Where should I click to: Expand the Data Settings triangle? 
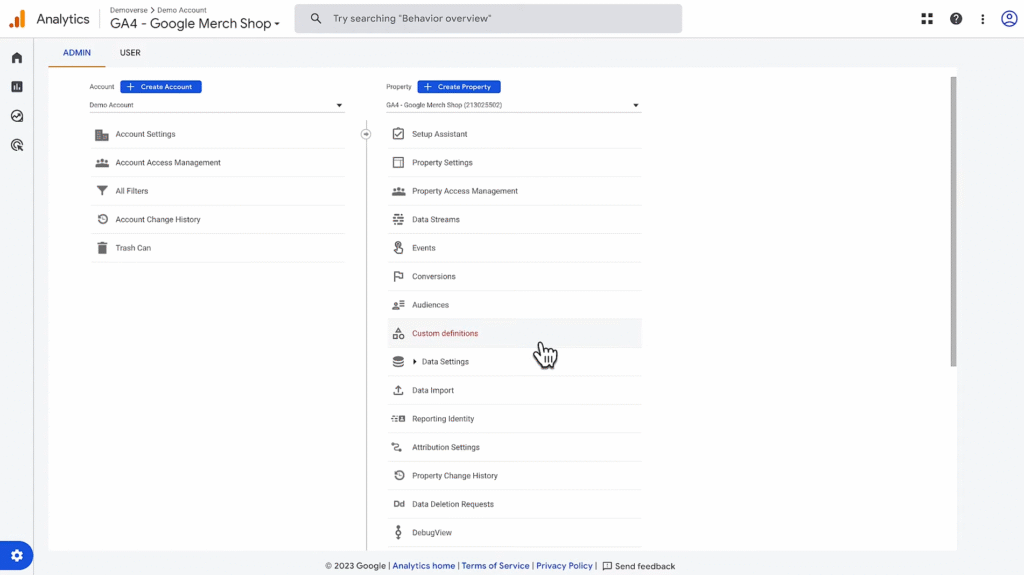415,362
